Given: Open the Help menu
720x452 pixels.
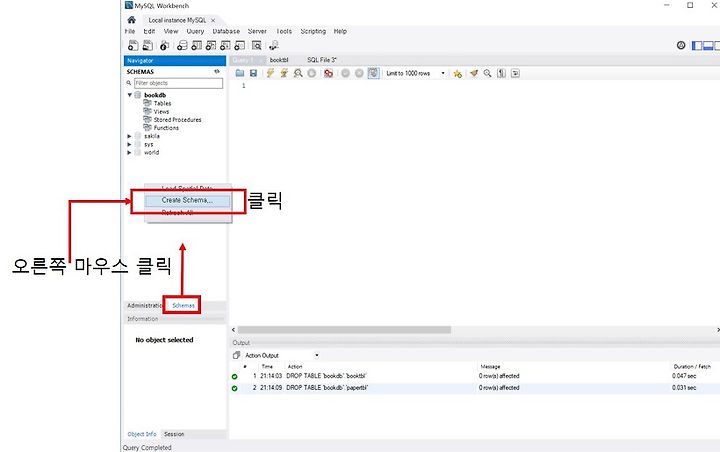Looking at the screenshot, I should coord(340,31).
